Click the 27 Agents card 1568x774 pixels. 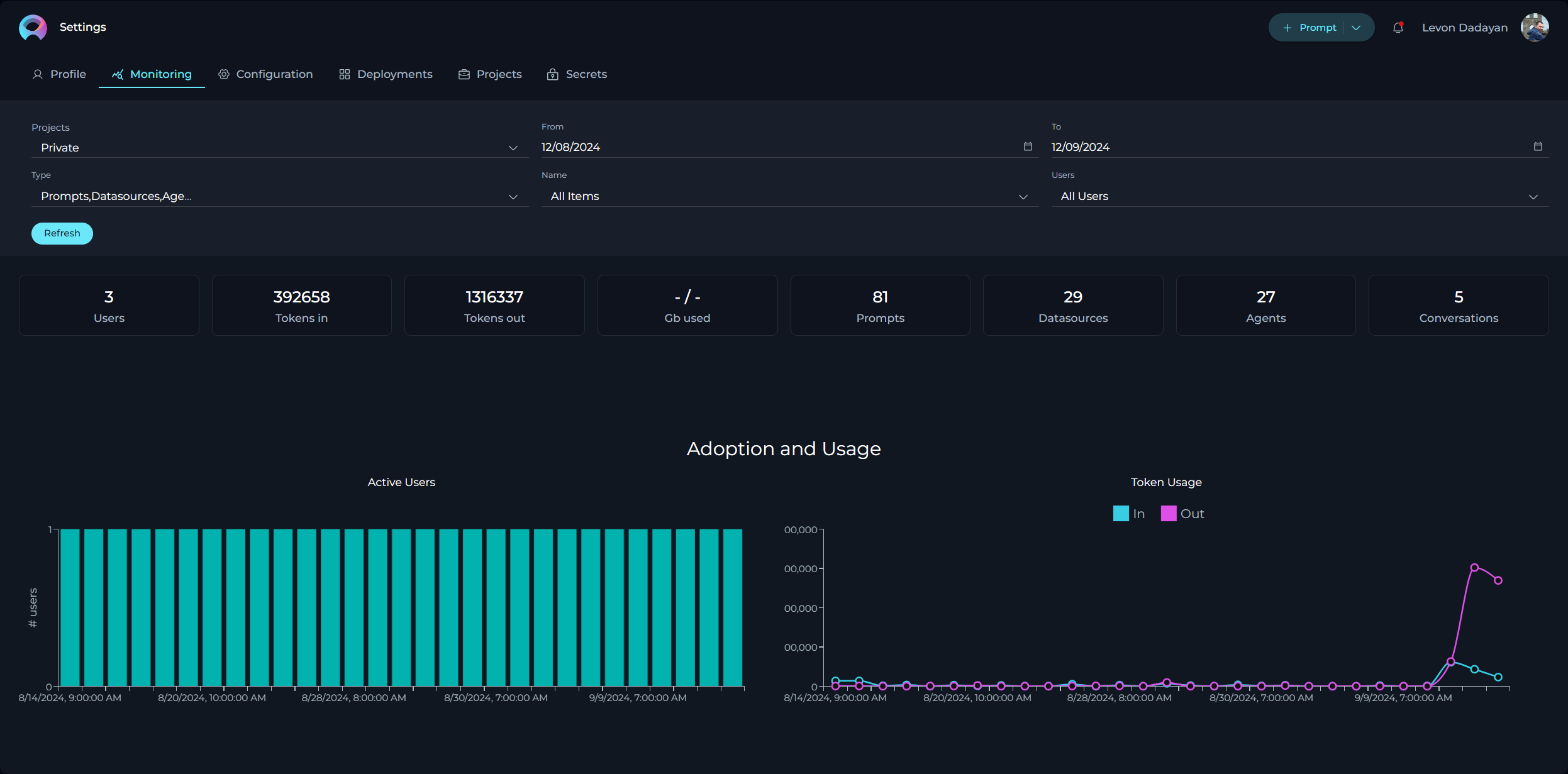[1266, 306]
